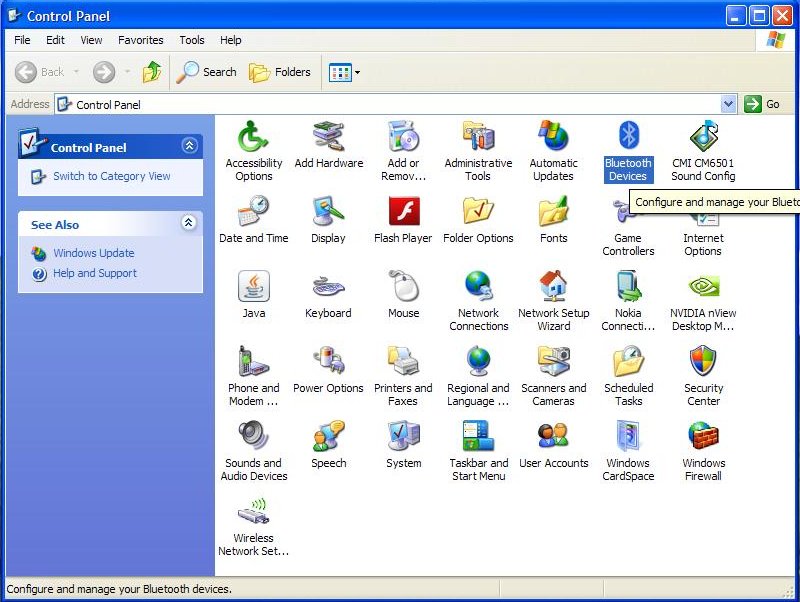Click the Up folder toolbar button
Viewport: 800px width, 602px height.
pyautogui.click(x=152, y=72)
